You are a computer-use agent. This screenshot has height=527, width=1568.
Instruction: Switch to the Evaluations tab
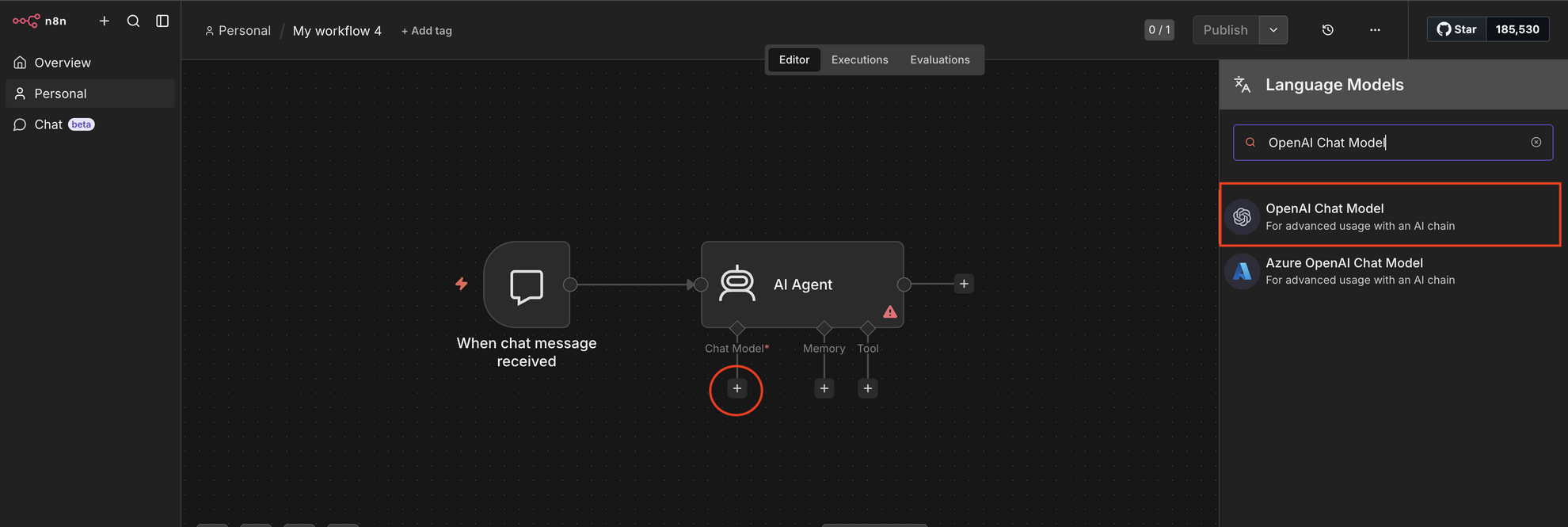(940, 59)
